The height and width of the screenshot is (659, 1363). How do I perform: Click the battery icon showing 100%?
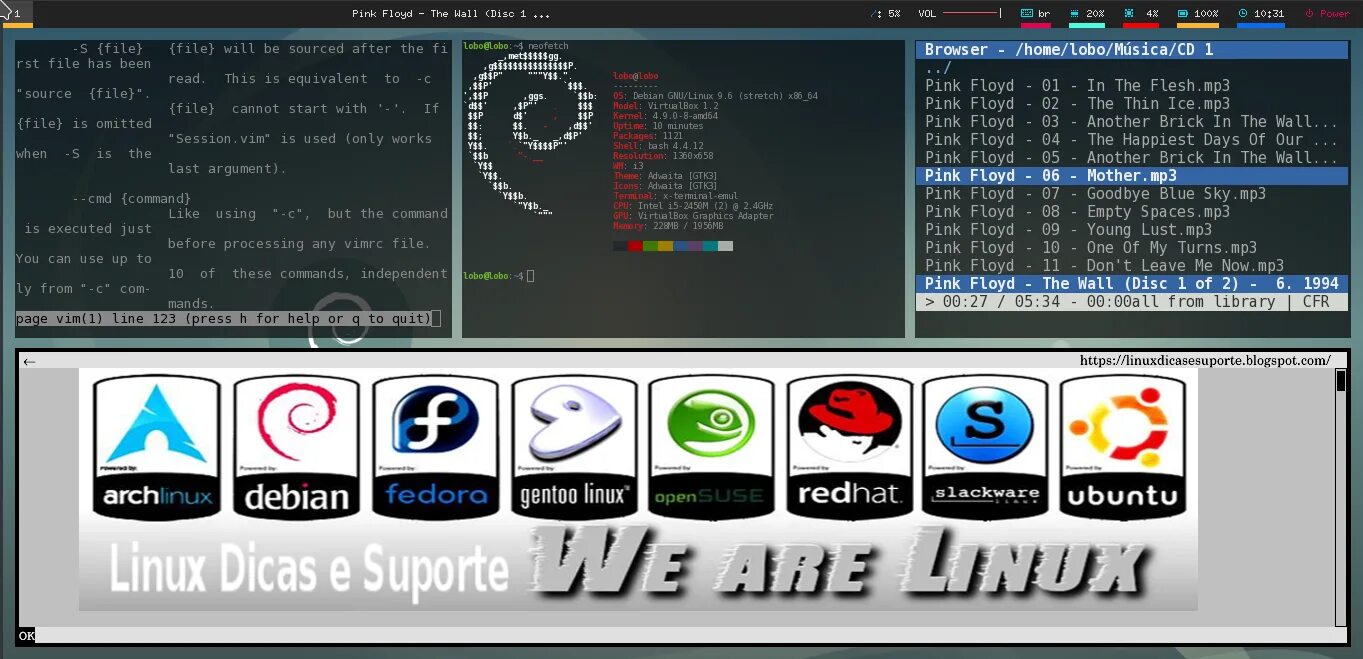tap(1183, 14)
